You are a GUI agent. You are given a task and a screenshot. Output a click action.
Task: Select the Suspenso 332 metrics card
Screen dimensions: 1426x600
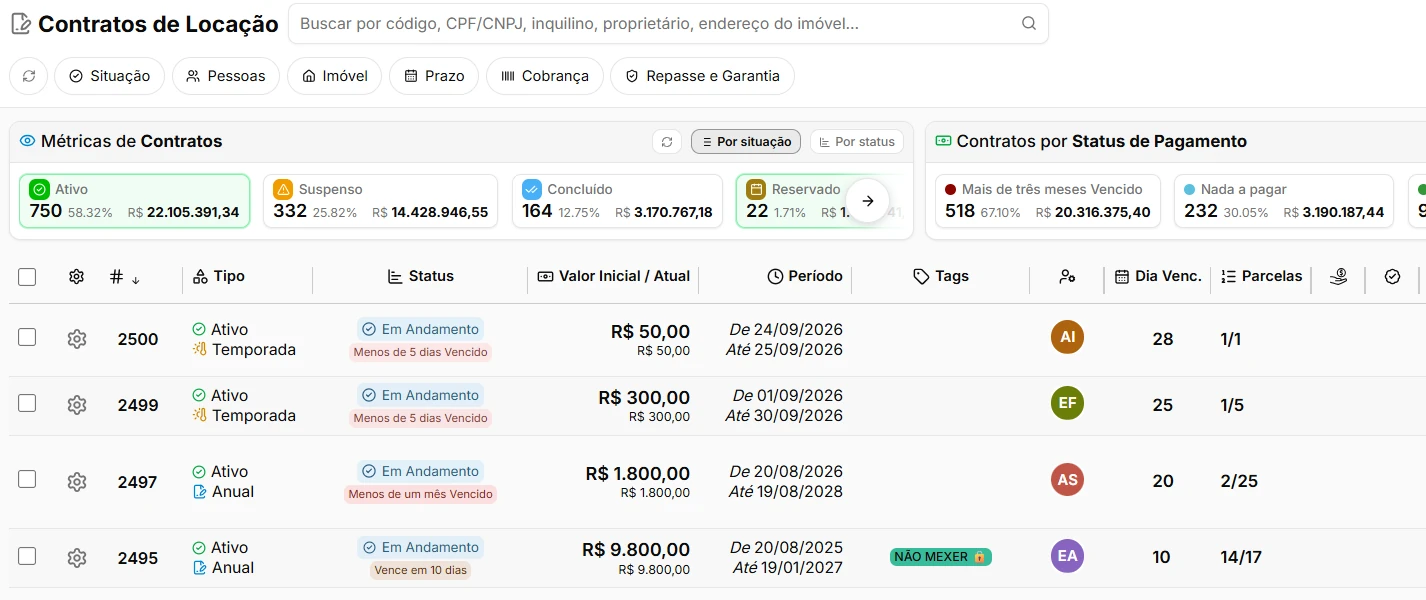pyautogui.click(x=380, y=201)
